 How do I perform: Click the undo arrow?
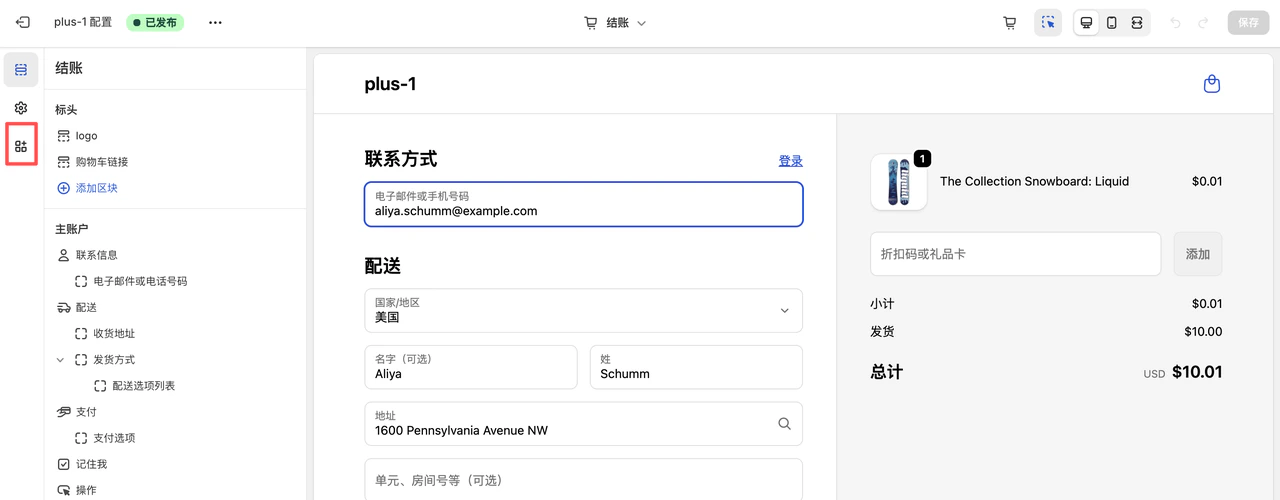click(1176, 22)
